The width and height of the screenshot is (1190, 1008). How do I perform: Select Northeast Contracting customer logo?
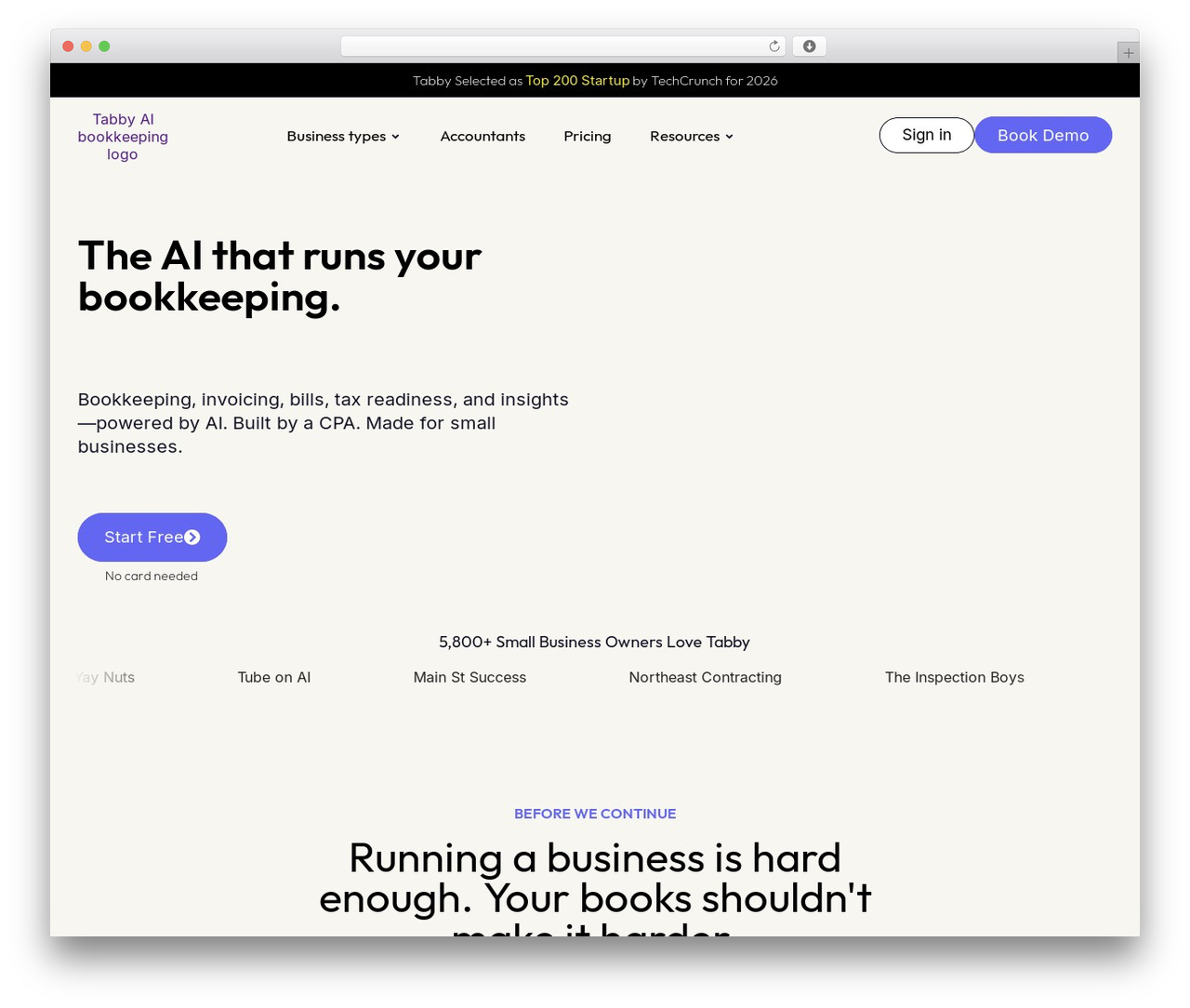[x=705, y=677]
